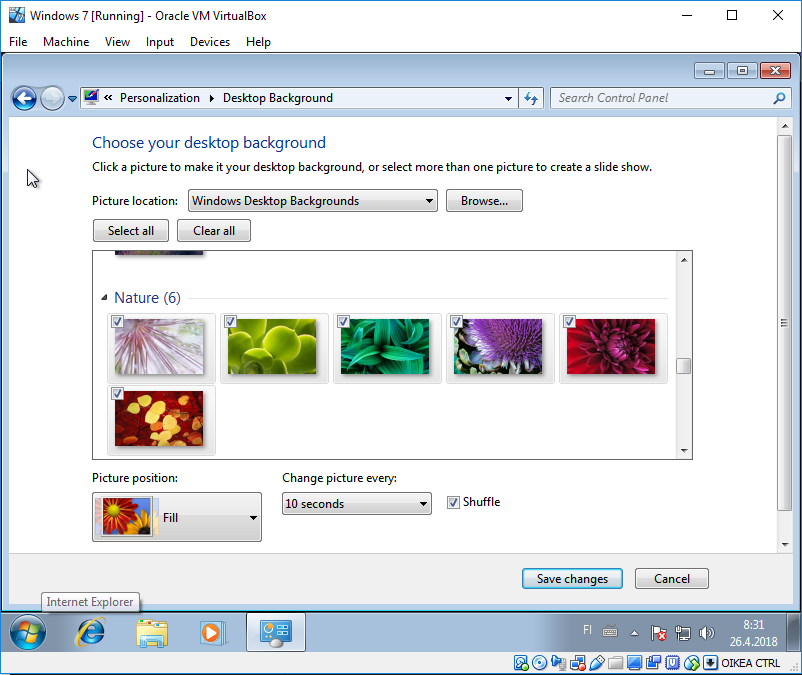Viewport: 802px width, 675px height.
Task: Collapse the Nature (6) group
Action: click(104, 298)
